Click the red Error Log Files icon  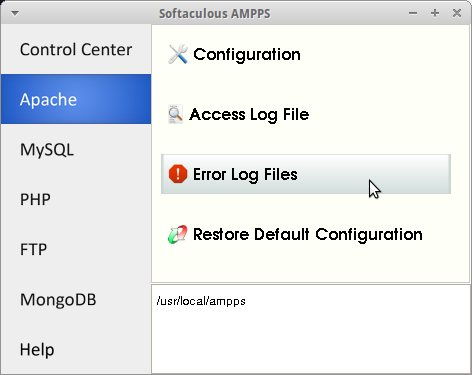(x=178, y=174)
